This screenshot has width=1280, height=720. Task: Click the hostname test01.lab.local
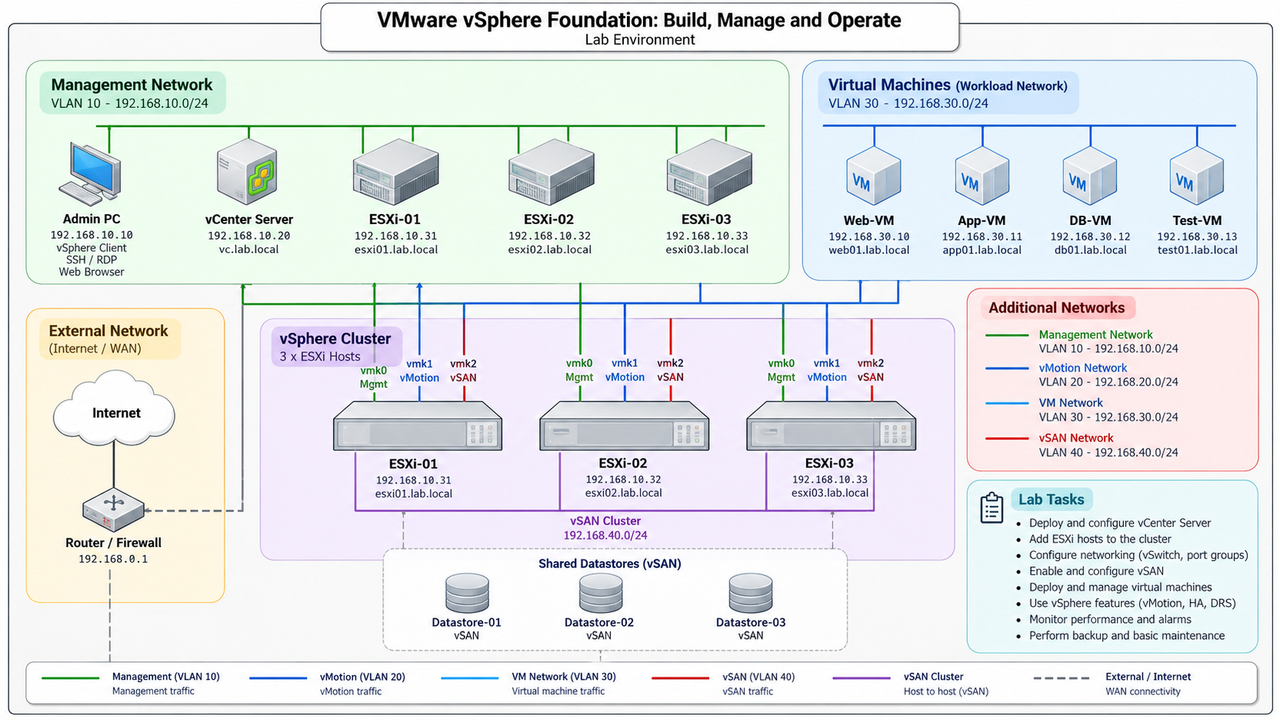(1198, 250)
